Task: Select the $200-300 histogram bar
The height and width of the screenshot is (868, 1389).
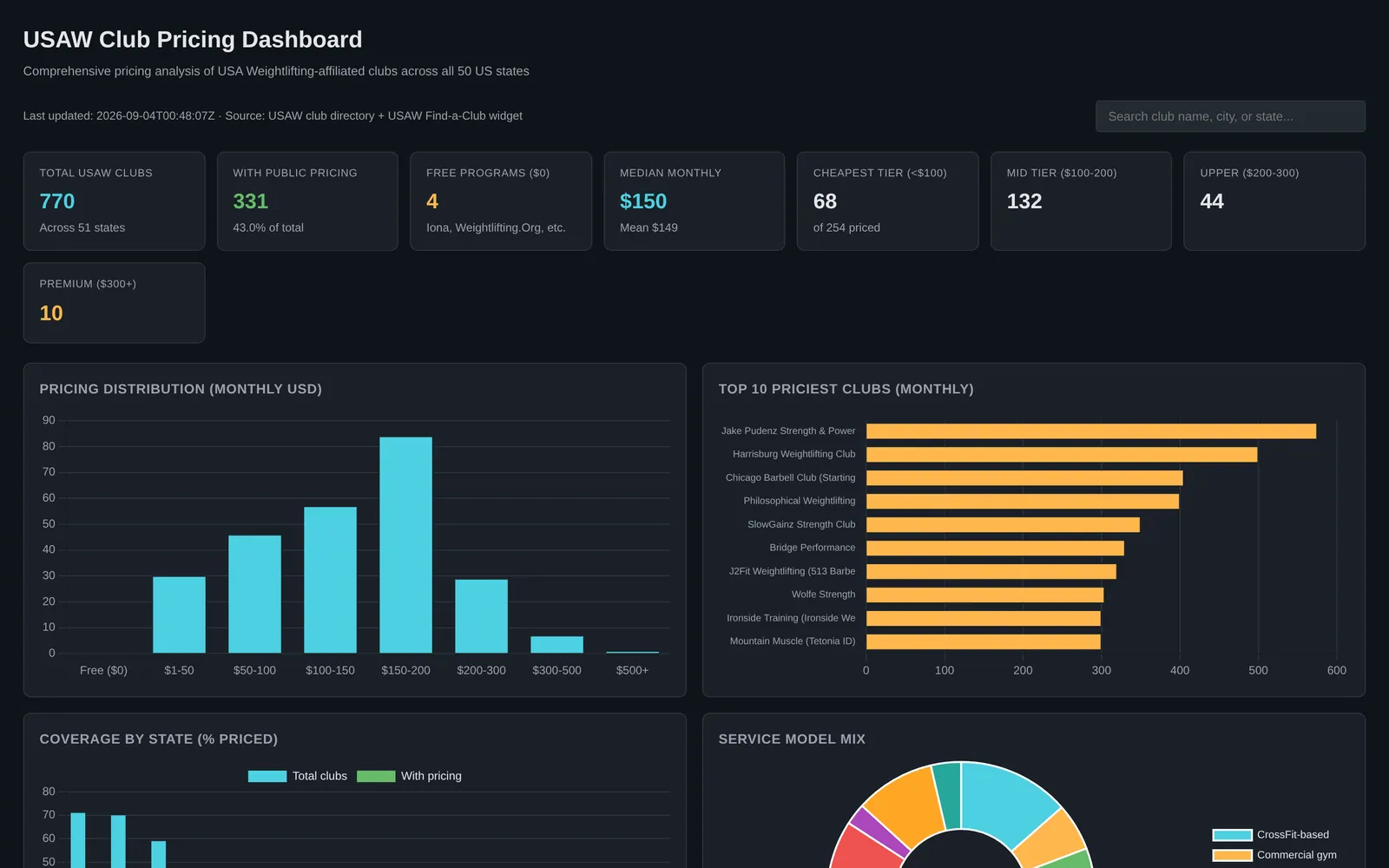Action: [481, 616]
